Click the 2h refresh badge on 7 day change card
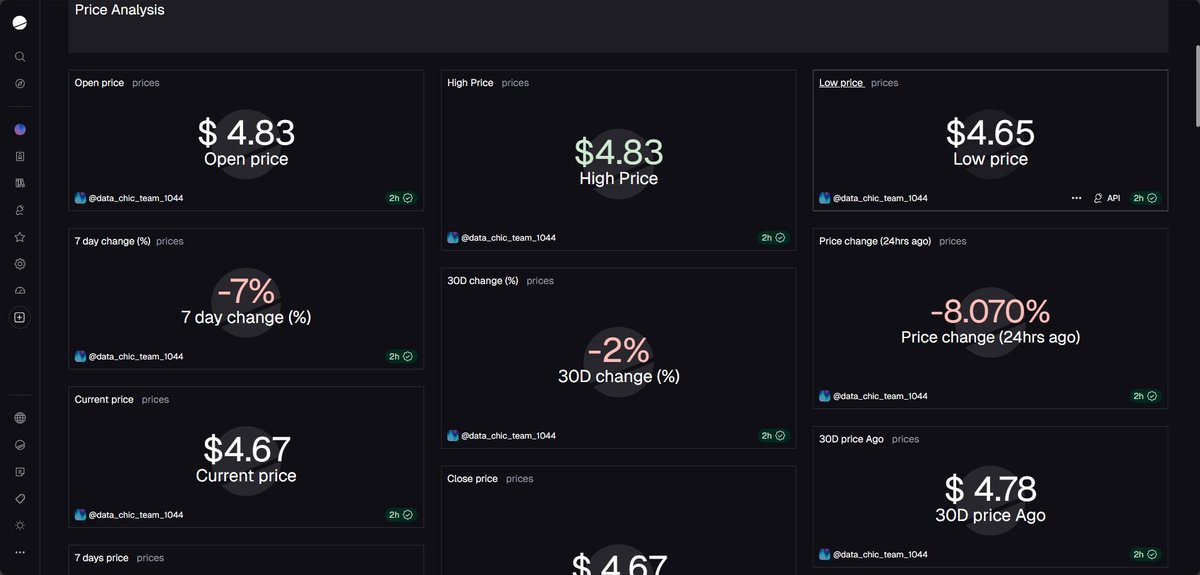The image size is (1200, 575). click(401, 356)
